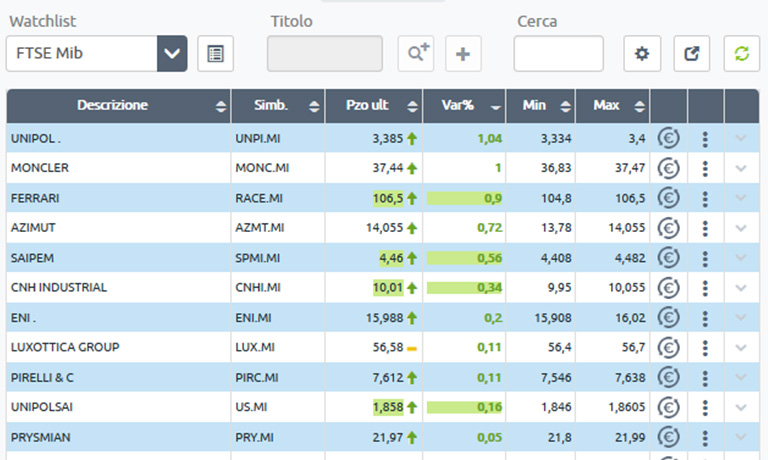Image resolution: width=768 pixels, height=460 pixels.
Task: Expand the CNH INDUSTRIAL row chevron
Action: point(741,288)
